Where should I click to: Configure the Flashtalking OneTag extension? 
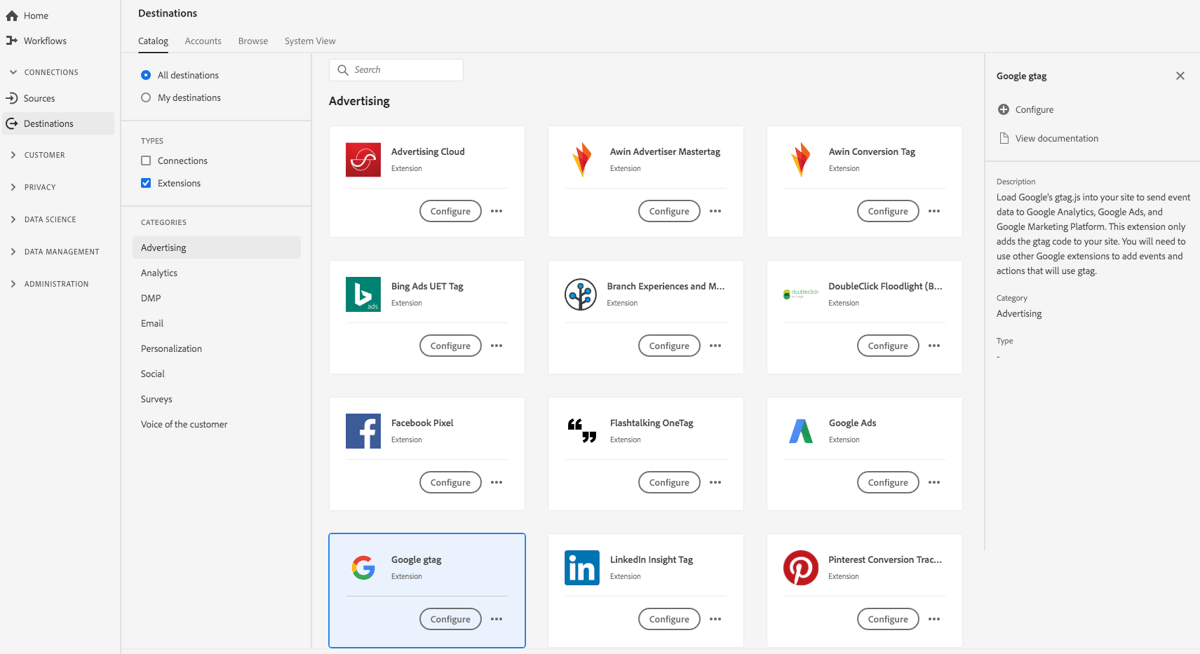point(668,481)
